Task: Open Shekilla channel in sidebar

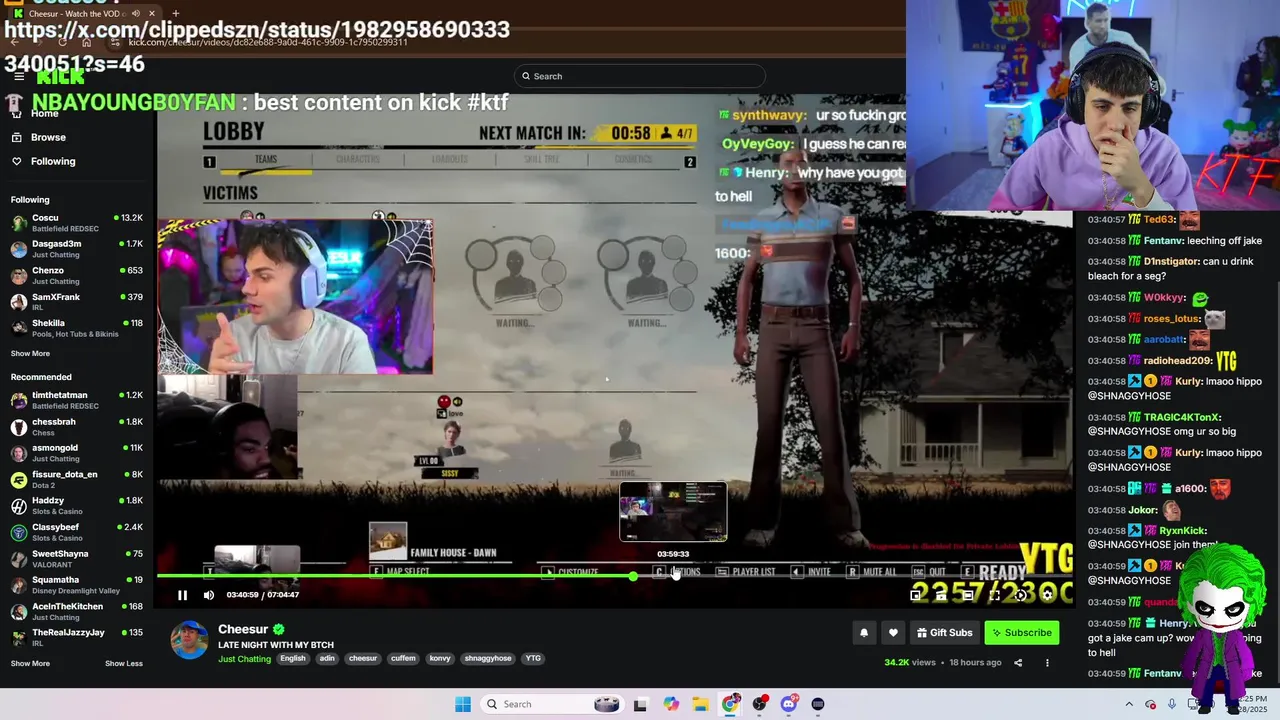Action: pos(77,328)
